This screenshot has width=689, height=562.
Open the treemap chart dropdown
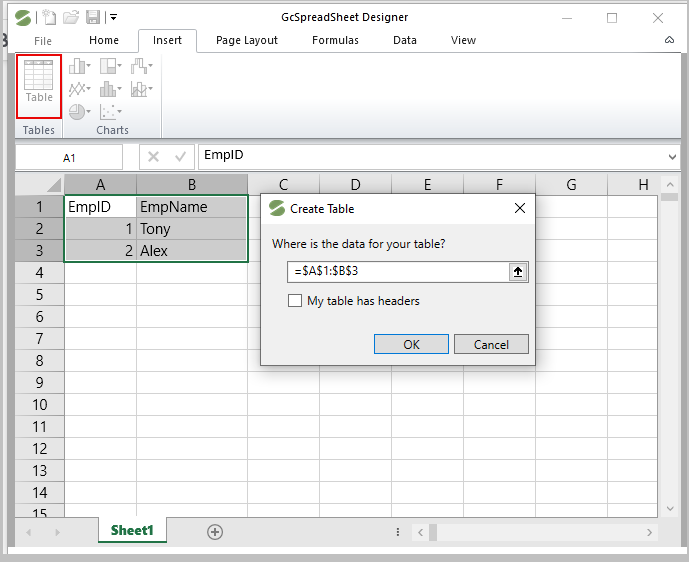point(110,66)
